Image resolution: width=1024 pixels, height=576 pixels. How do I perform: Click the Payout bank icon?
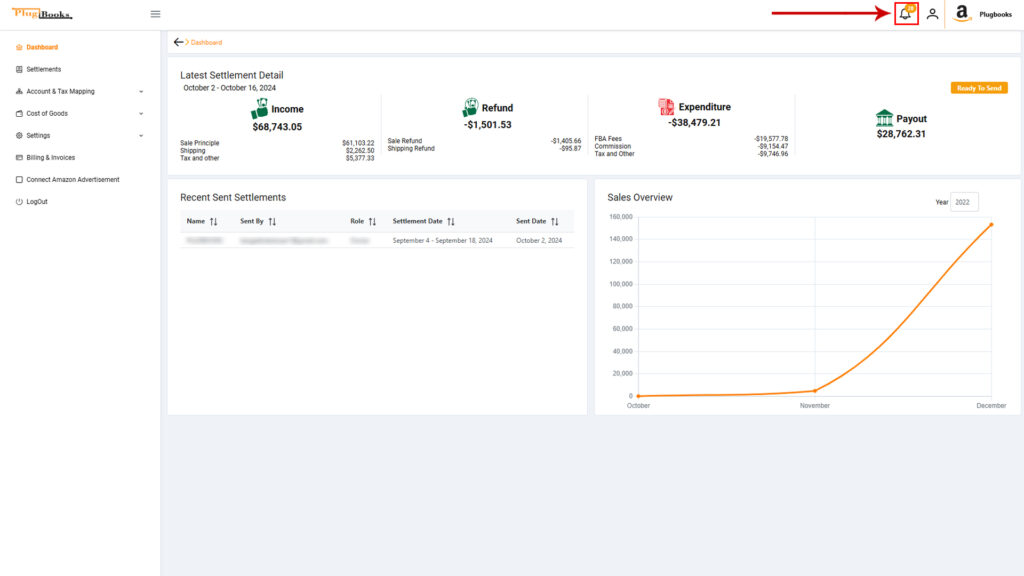[x=884, y=118]
